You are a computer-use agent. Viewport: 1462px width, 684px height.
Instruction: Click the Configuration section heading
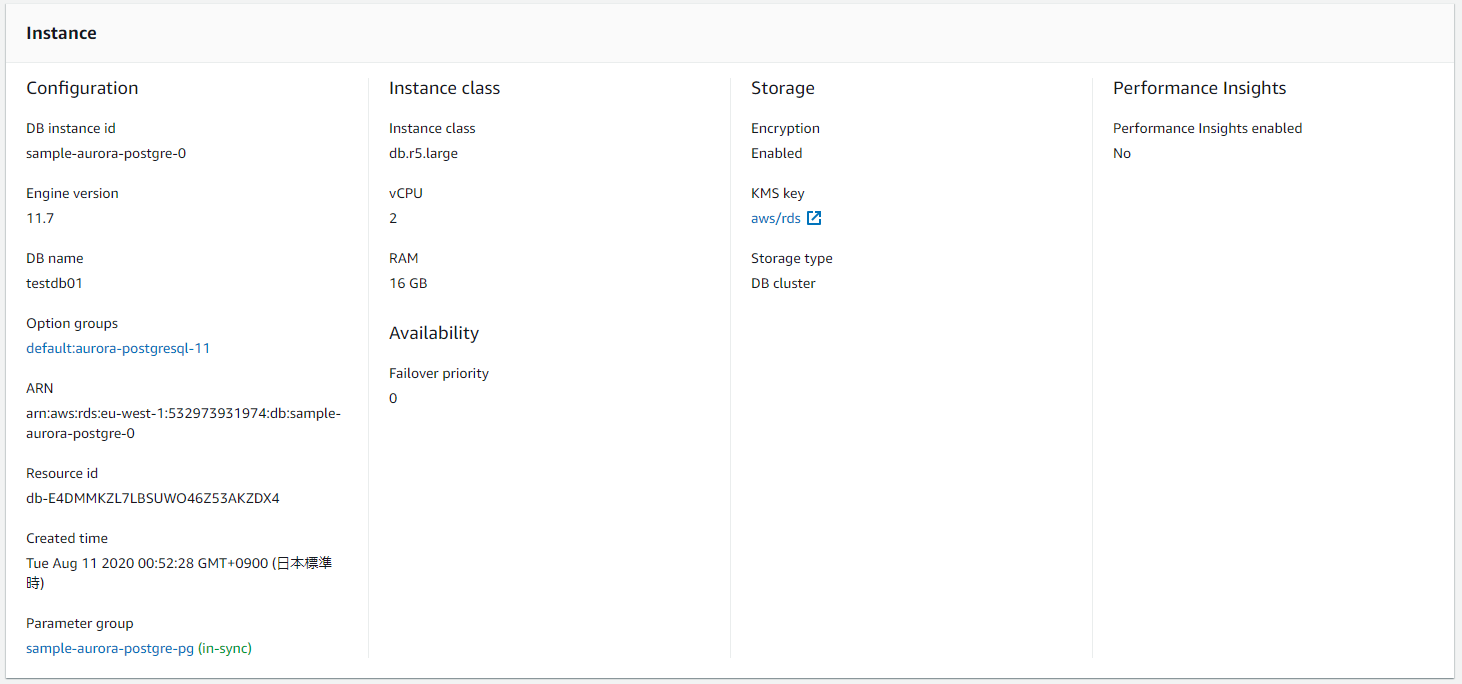[82, 88]
